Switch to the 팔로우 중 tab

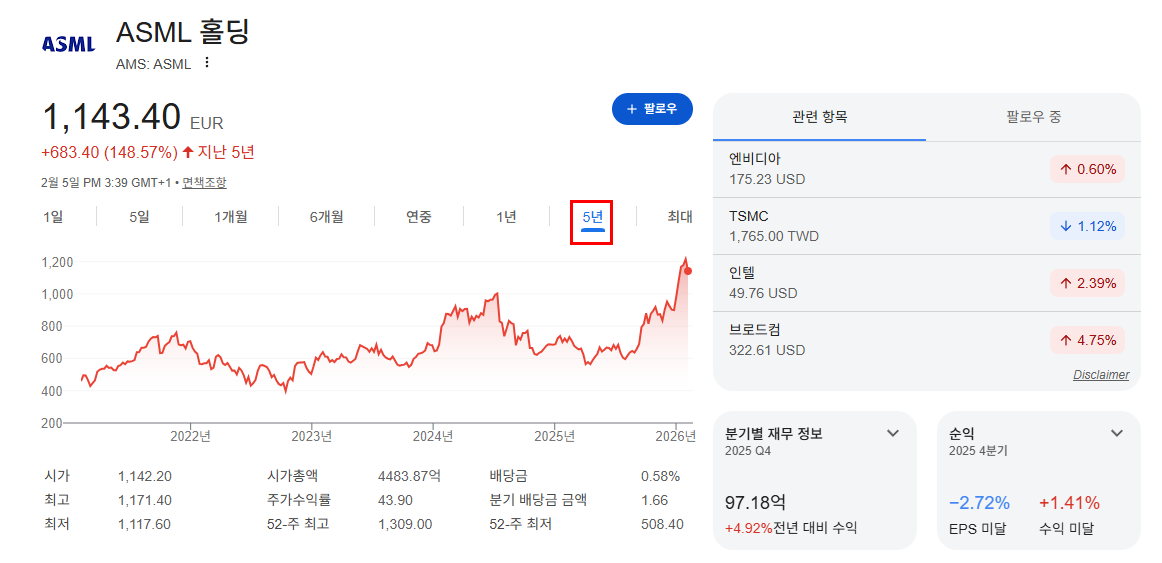coord(1035,116)
